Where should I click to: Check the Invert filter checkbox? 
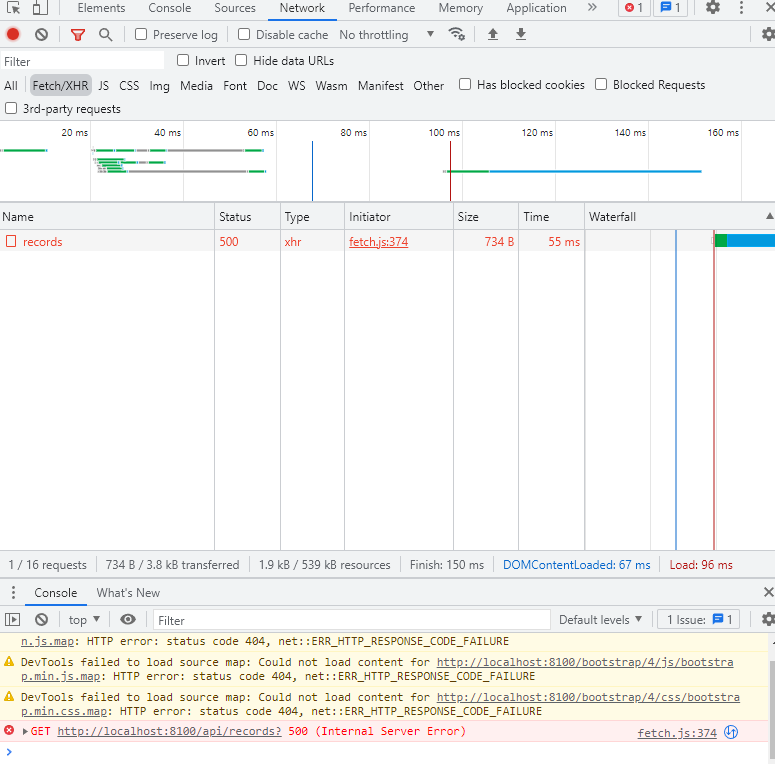click(183, 60)
